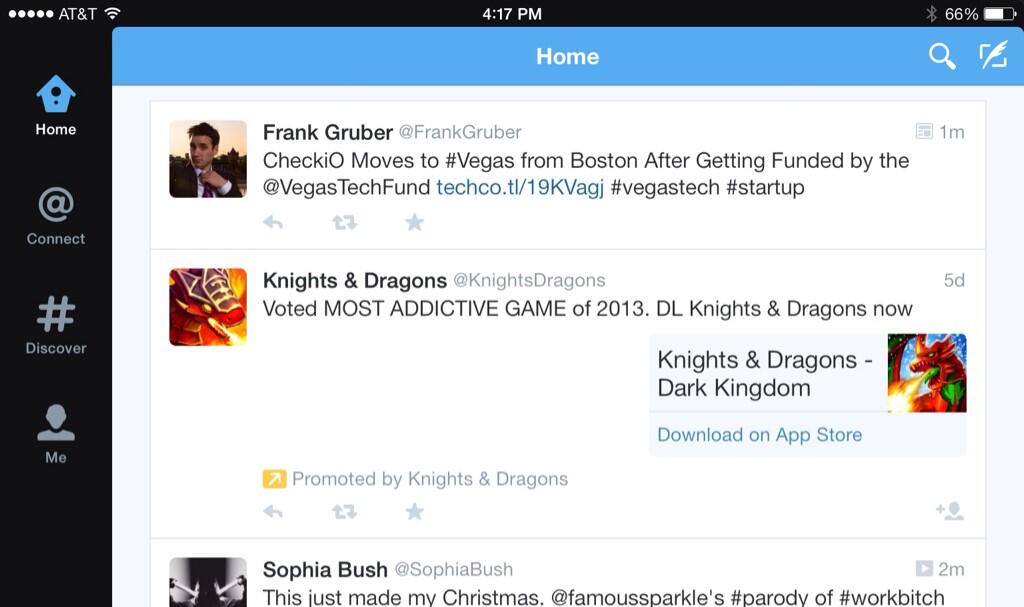The width and height of the screenshot is (1024, 607).
Task: Open the techco.tl/19KVagj link
Action: point(520,188)
